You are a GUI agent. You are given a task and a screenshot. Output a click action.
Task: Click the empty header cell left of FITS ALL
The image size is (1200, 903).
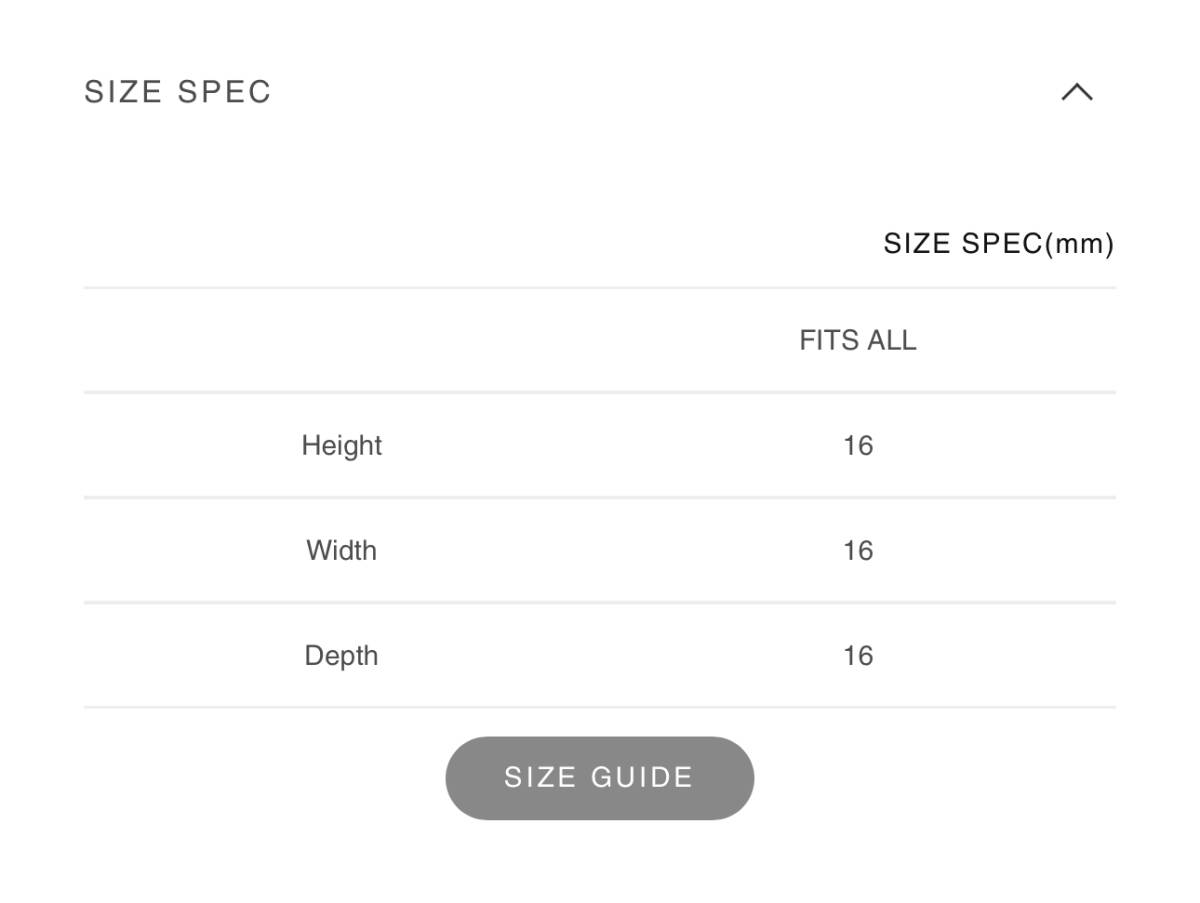pyautogui.click(x=341, y=341)
